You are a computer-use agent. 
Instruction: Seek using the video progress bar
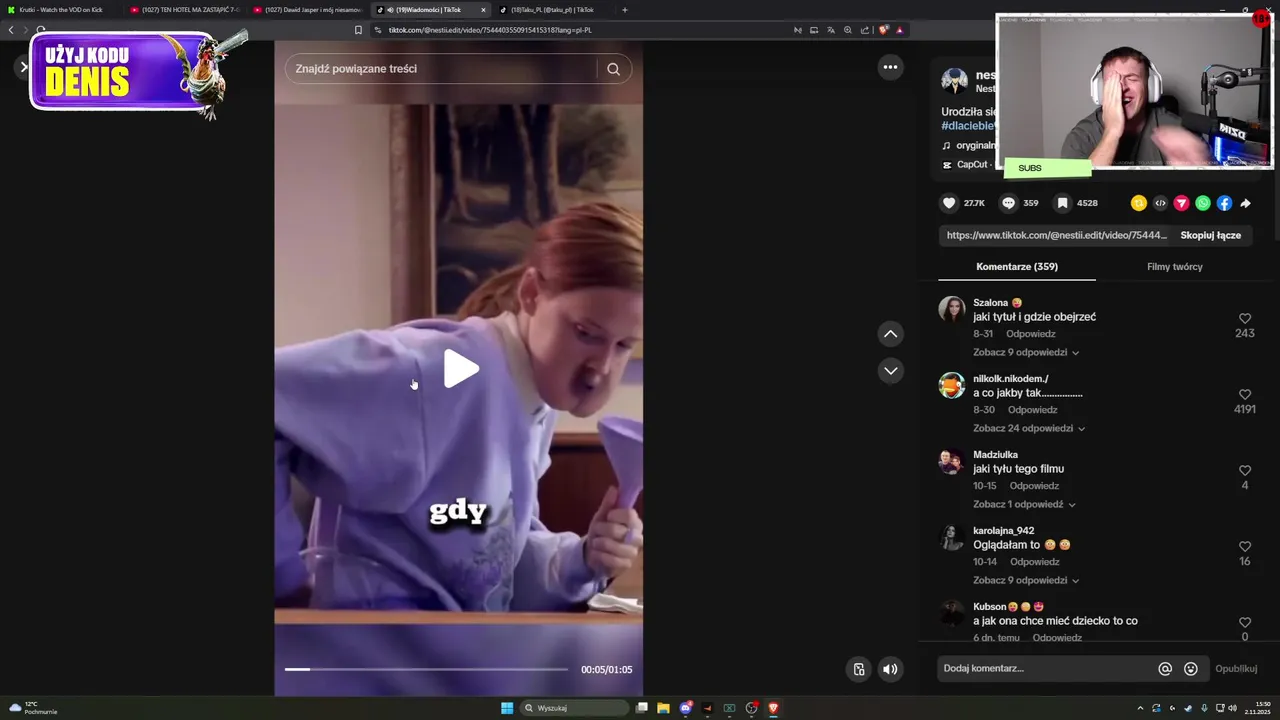[426, 669]
